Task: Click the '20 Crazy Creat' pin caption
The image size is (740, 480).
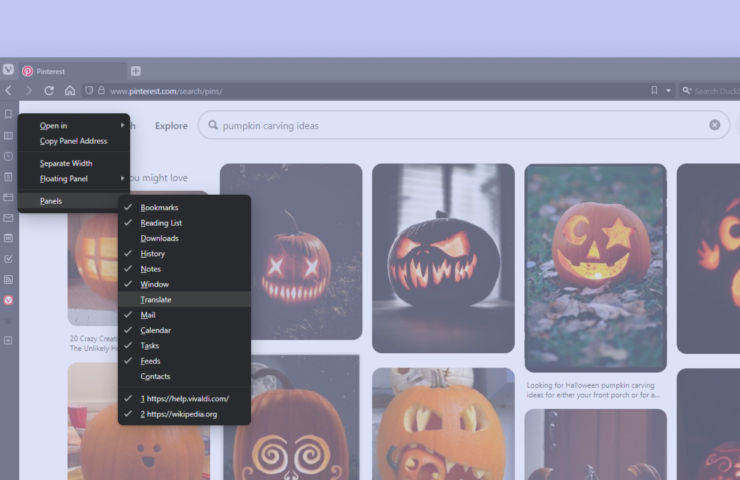Action: tap(93, 344)
